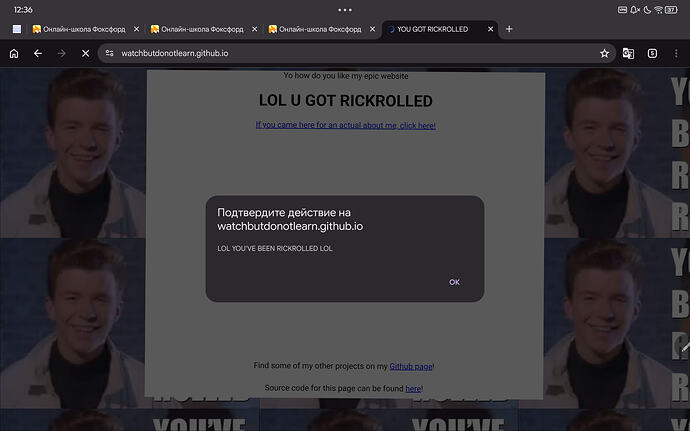The width and height of the screenshot is (690, 431).
Task: Open the actual about me link
Action: 345,125
